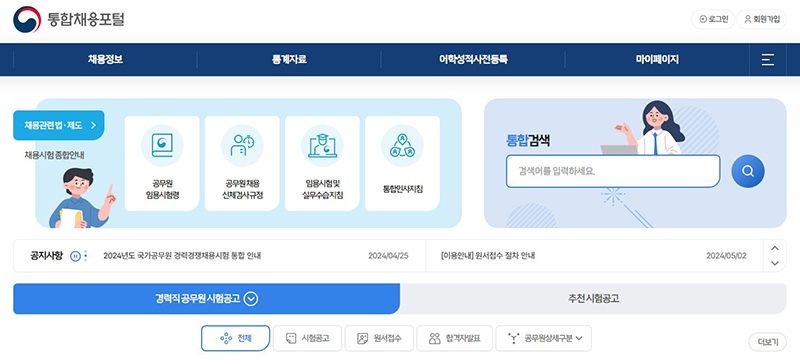The image size is (800, 364).
Task: Click the 공지사항 label
Action: (x=46, y=256)
